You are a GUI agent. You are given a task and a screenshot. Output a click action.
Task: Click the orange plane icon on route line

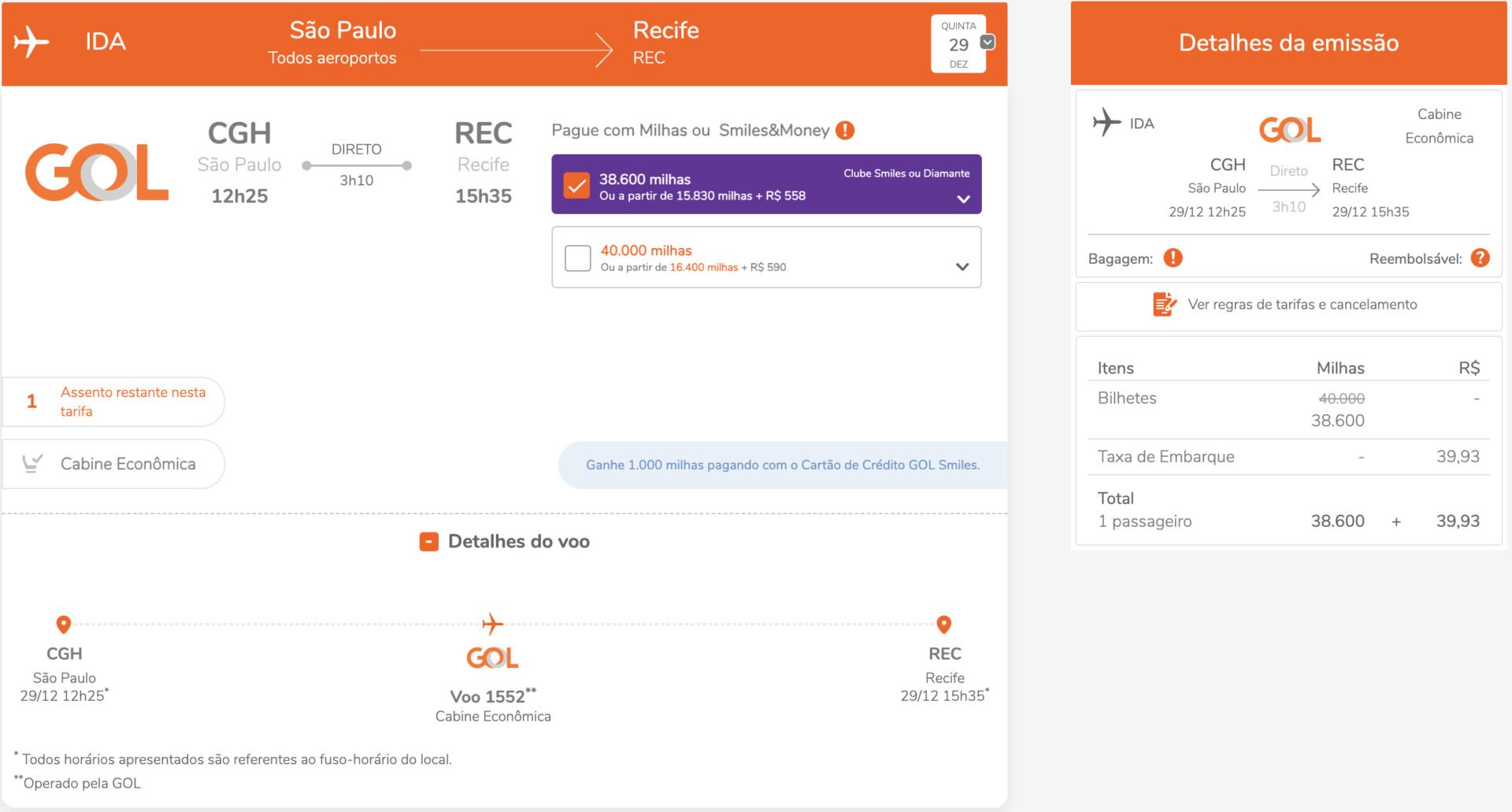(x=493, y=625)
